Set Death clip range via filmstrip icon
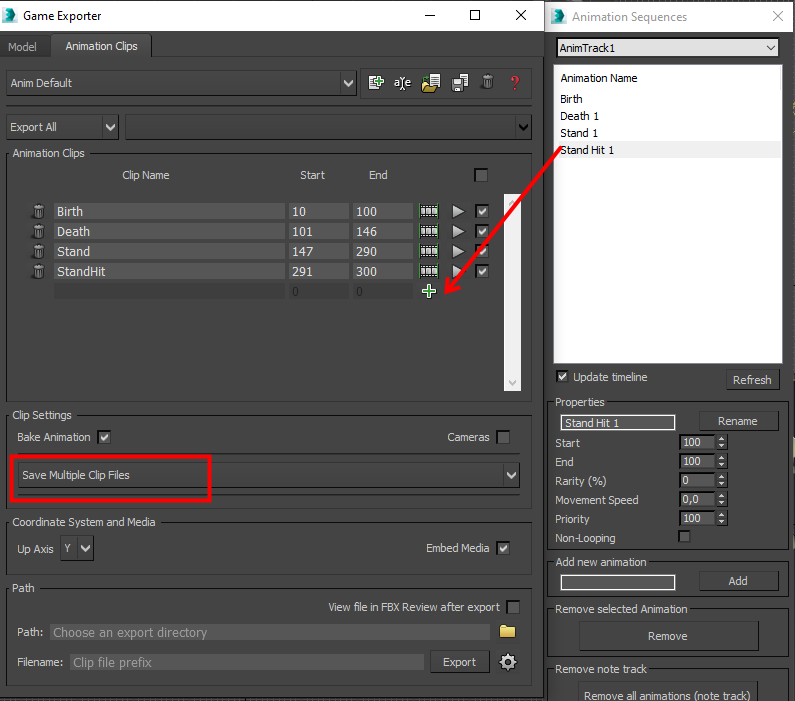 click(x=429, y=232)
